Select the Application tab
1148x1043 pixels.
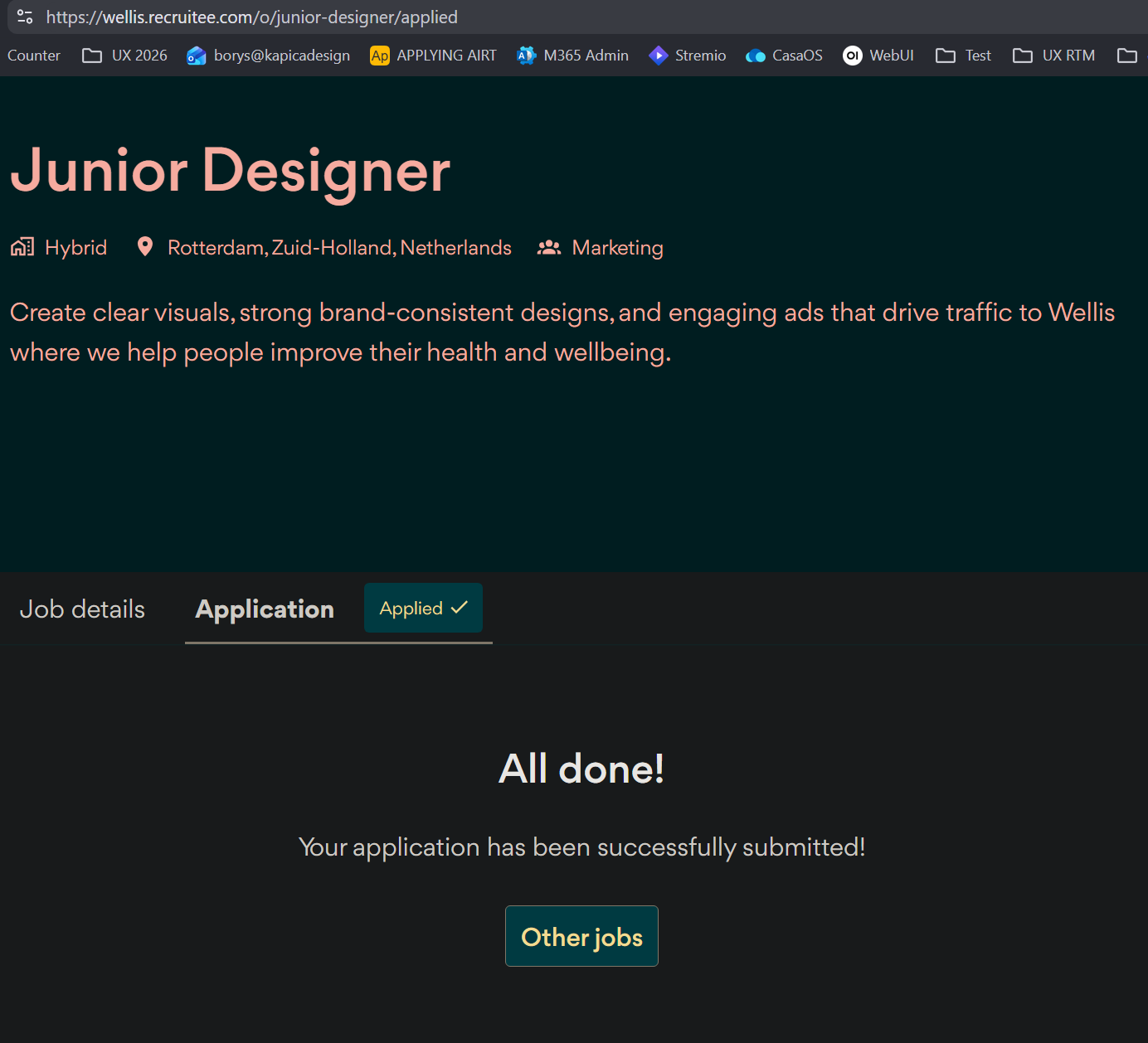click(x=265, y=609)
